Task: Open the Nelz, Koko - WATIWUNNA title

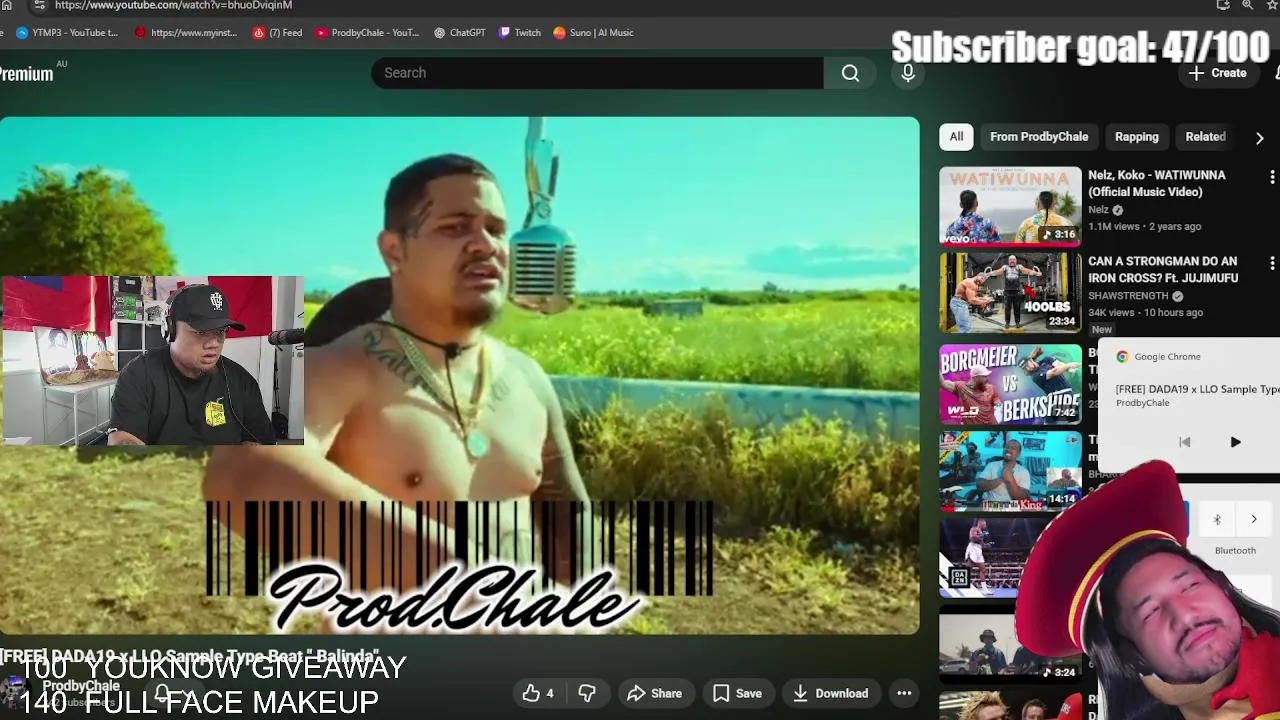Action: click(x=1156, y=183)
